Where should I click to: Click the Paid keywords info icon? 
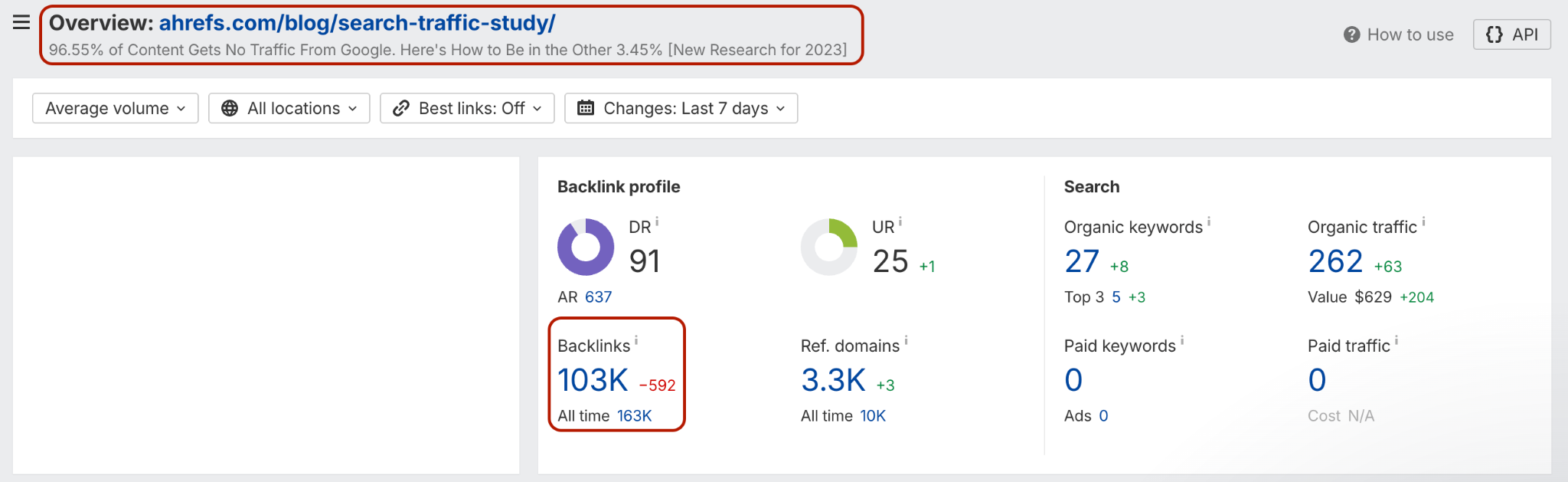coord(1182,340)
